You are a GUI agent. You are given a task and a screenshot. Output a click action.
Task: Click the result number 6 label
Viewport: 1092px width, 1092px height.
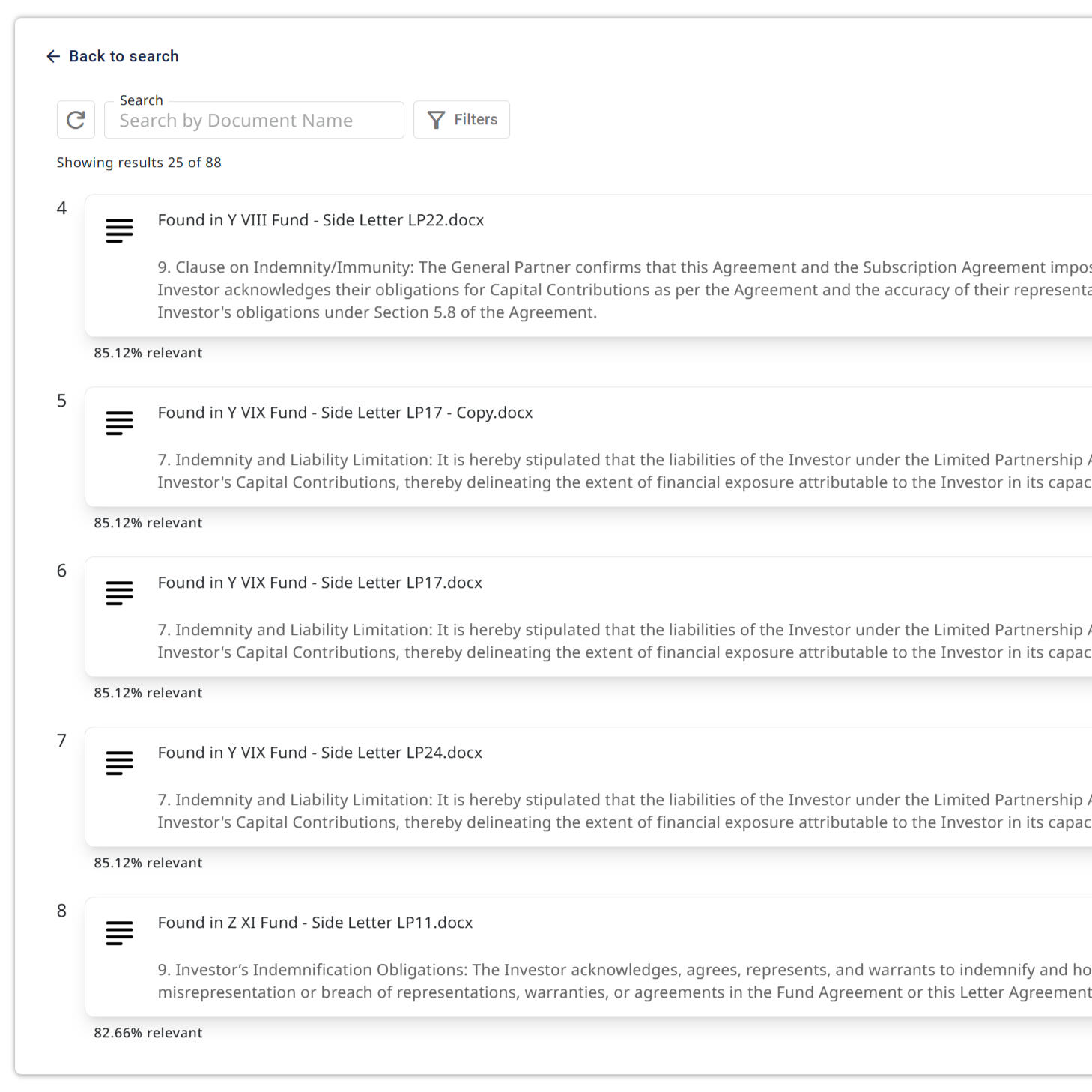click(x=62, y=571)
